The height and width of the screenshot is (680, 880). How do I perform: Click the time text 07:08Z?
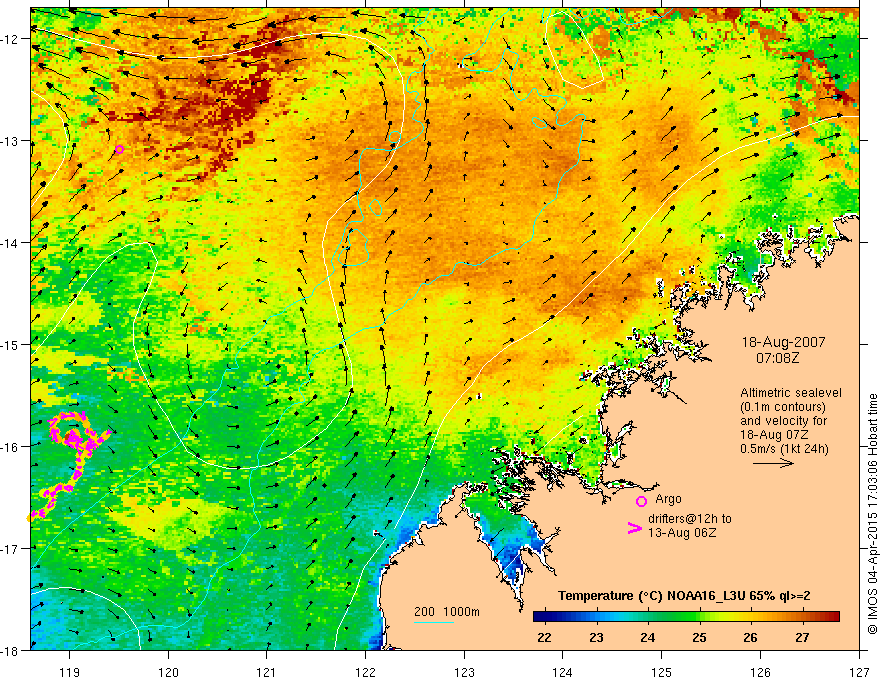tap(777, 358)
